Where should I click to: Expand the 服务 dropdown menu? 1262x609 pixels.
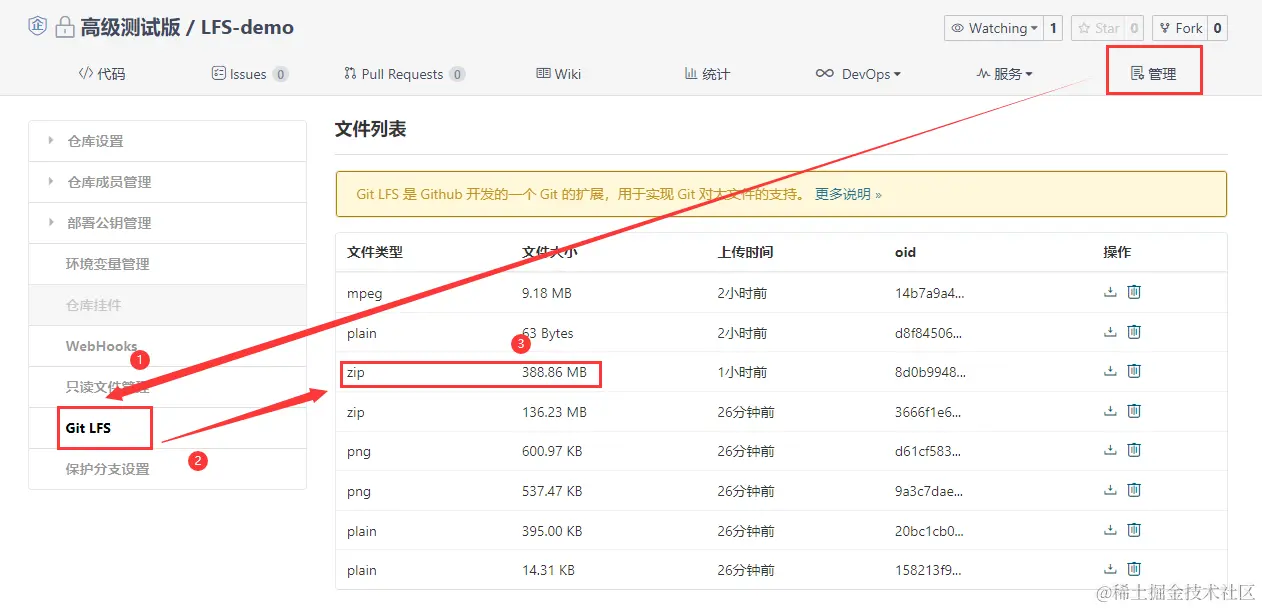tap(1005, 74)
